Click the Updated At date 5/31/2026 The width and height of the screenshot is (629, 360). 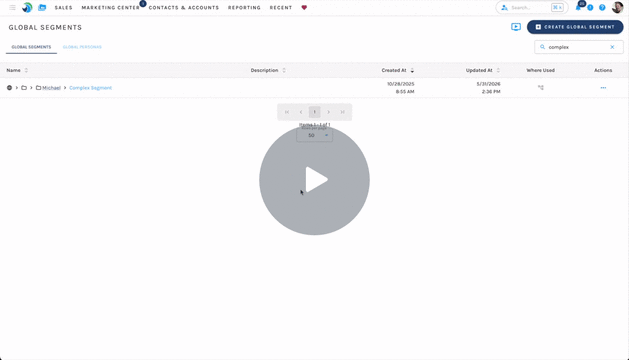(488, 84)
